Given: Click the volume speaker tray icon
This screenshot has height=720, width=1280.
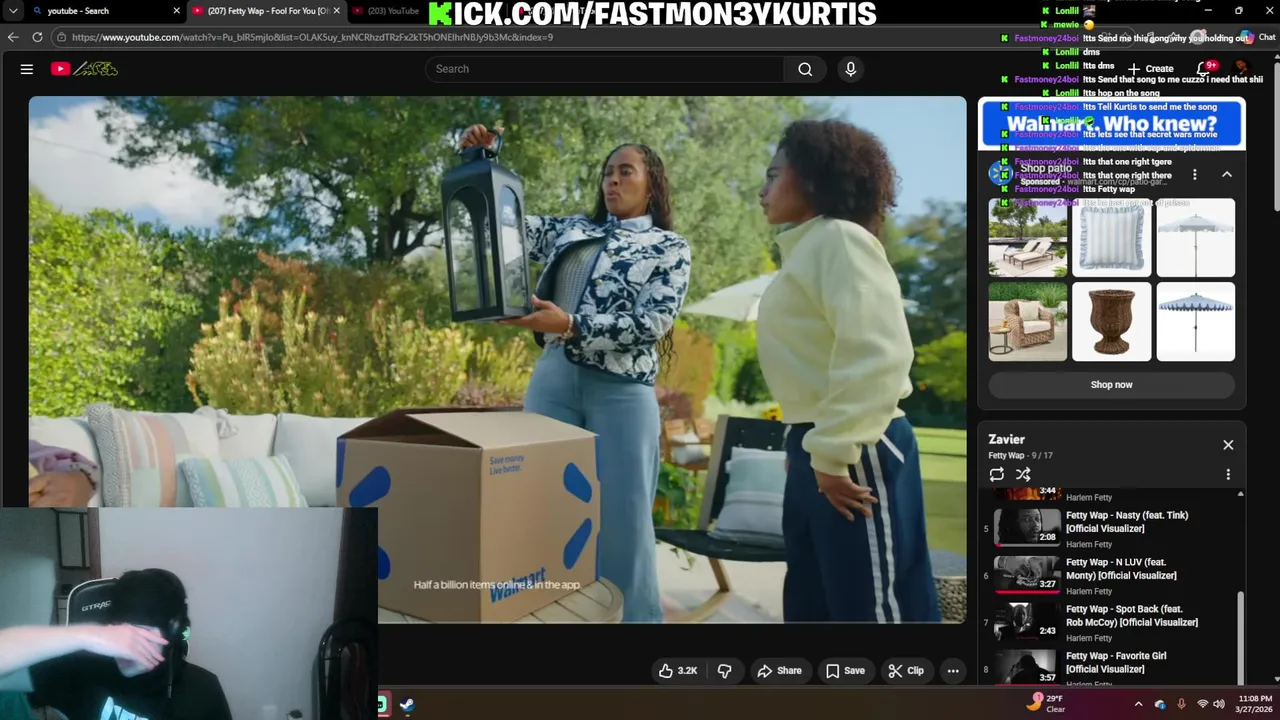Looking at the screenshot, I should [x=1219, y=705].
